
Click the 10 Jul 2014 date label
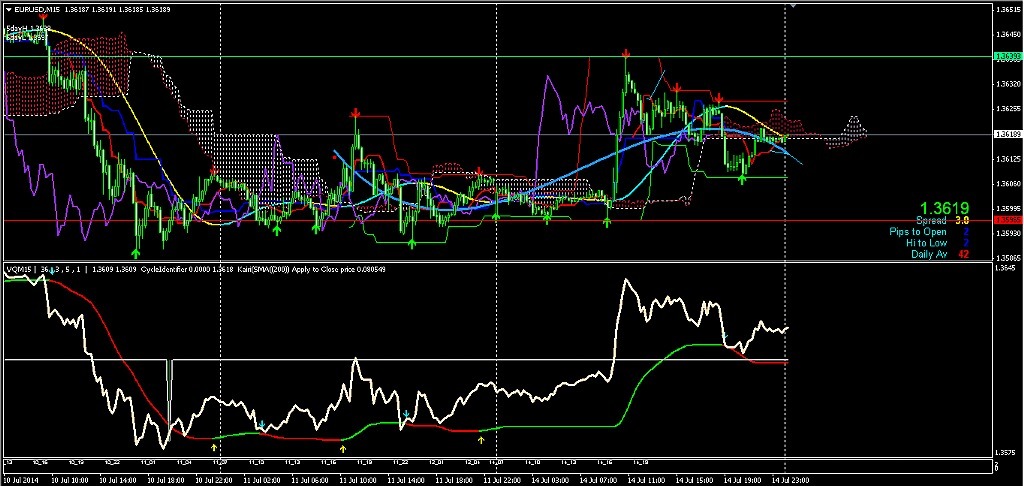(20, 480)
